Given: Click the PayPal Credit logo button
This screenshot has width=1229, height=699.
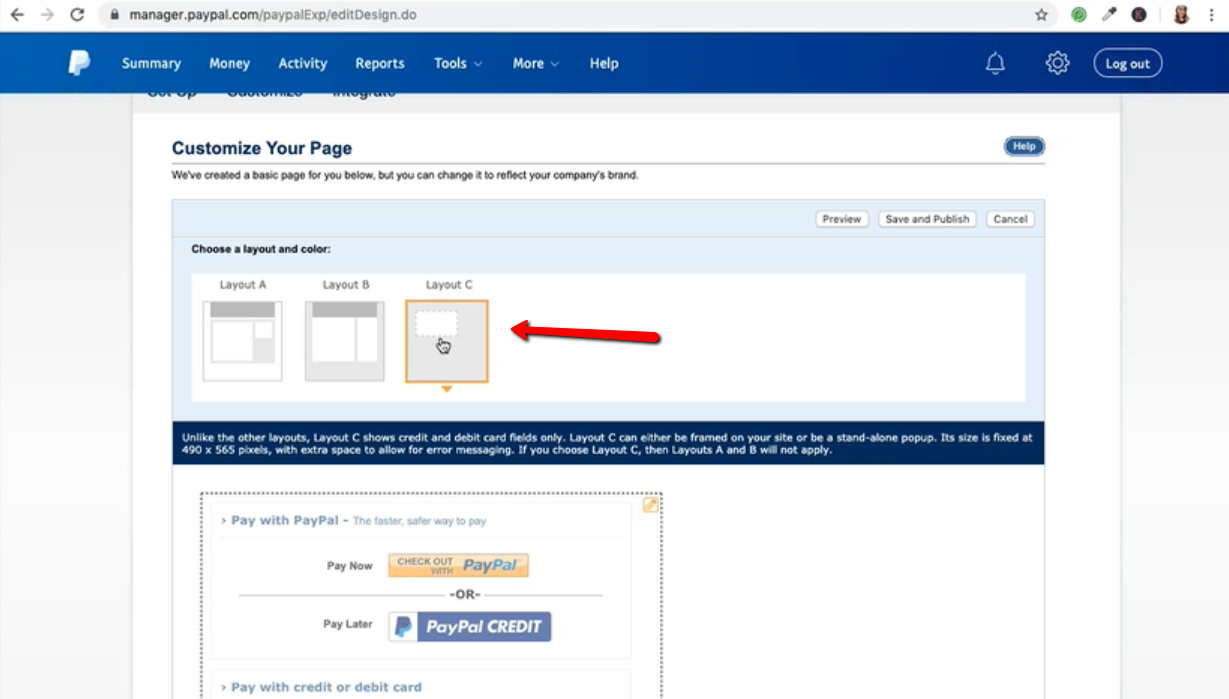Looking at the screenshot, I should pos(470,627).
